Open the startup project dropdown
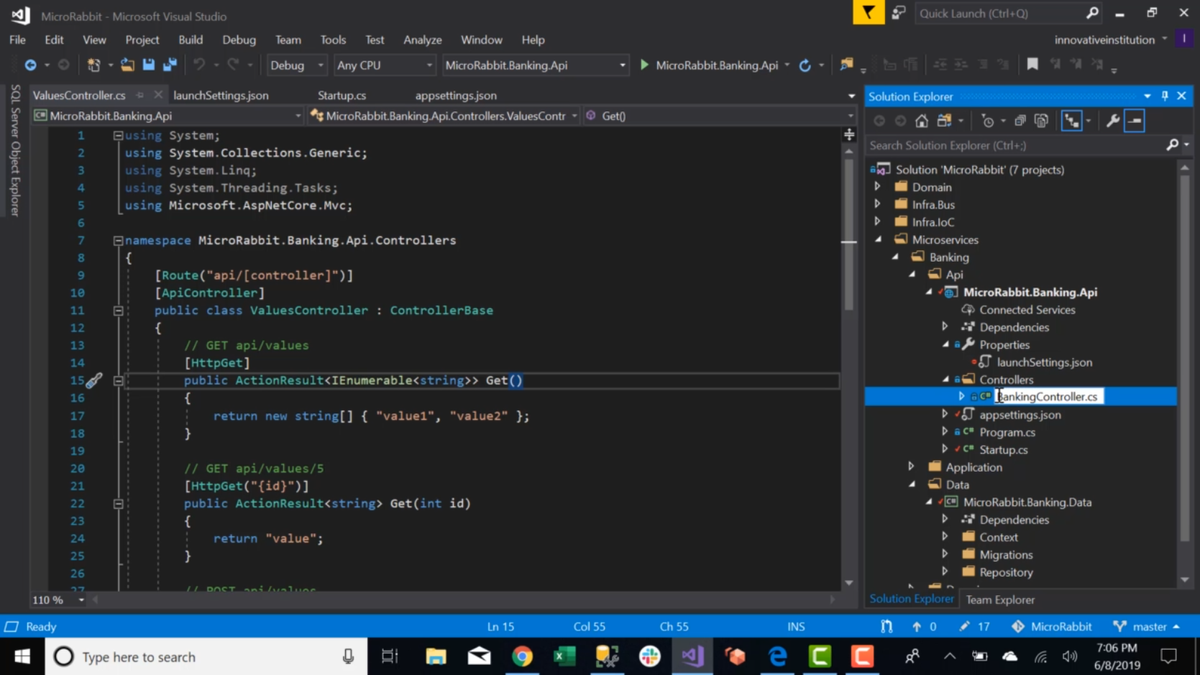This screenshot has height=675, width=1200. pos(535,65)
